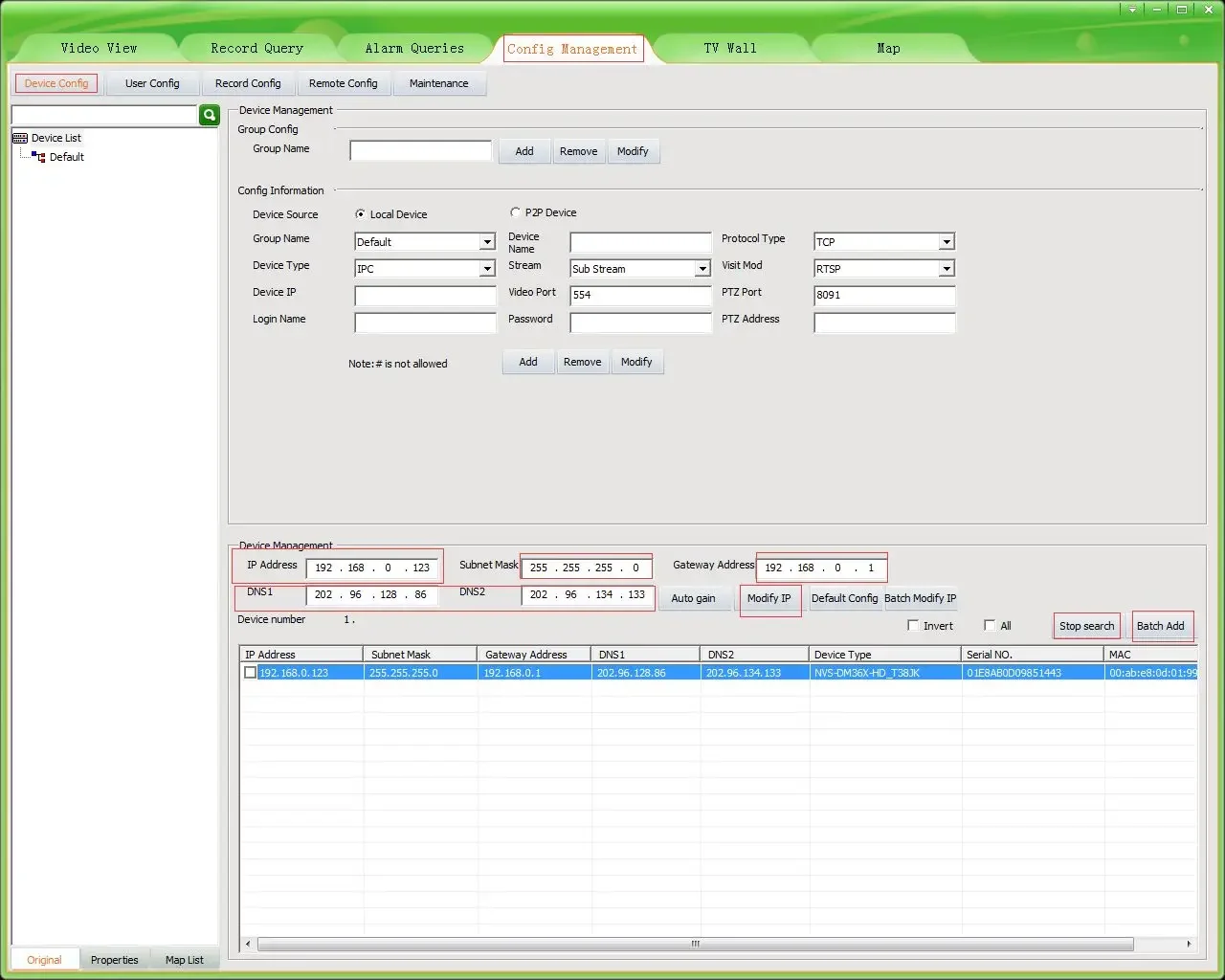Screen dimensions: 1225x980
Task: Open the Device Type IPC dropdown
Action: 486,269
